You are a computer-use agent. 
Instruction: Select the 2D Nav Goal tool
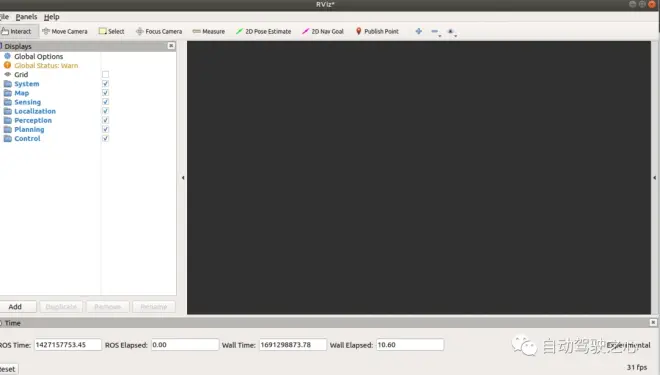coord(323,32)
